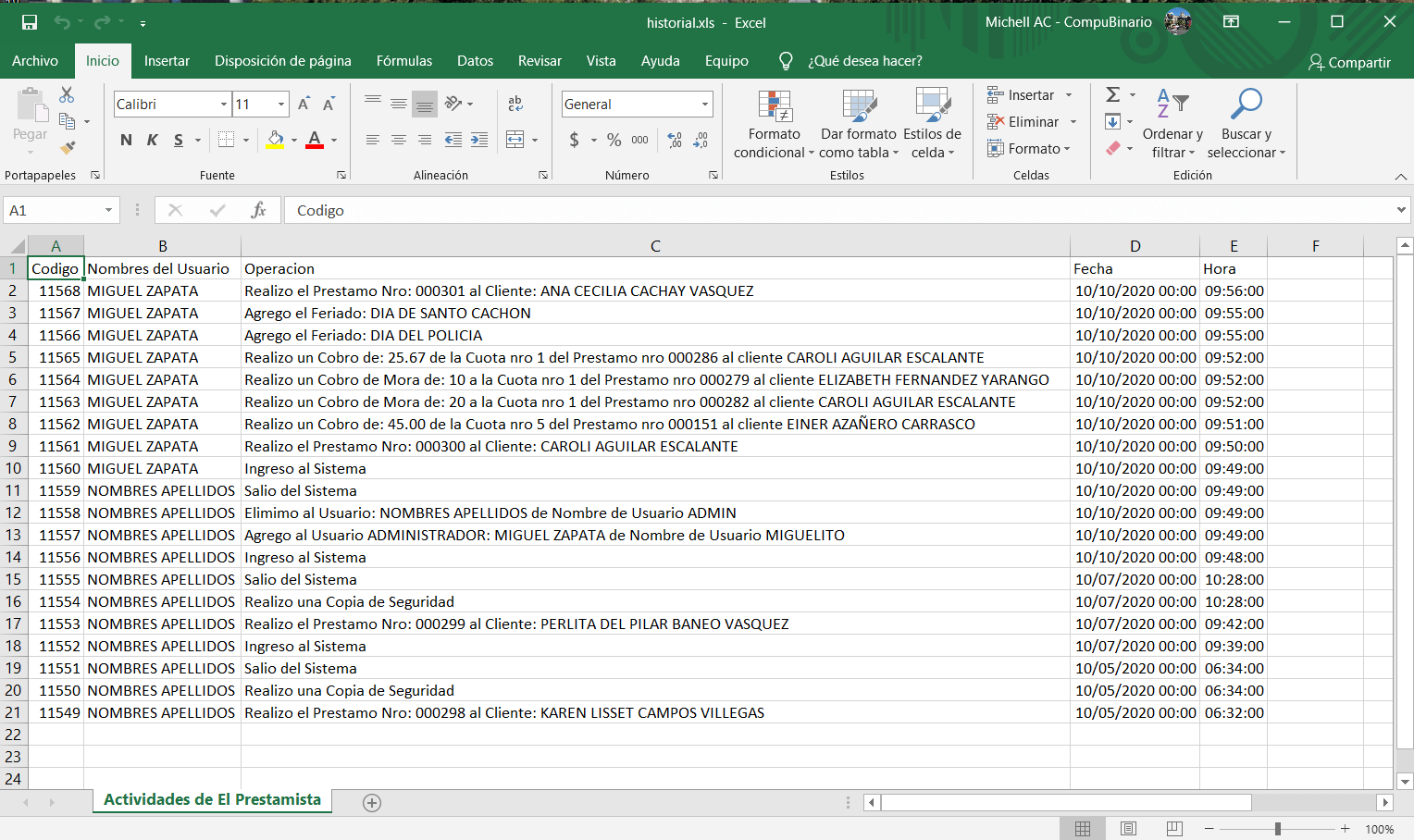Open Dar formato como tabla

(x=859, y=126)
